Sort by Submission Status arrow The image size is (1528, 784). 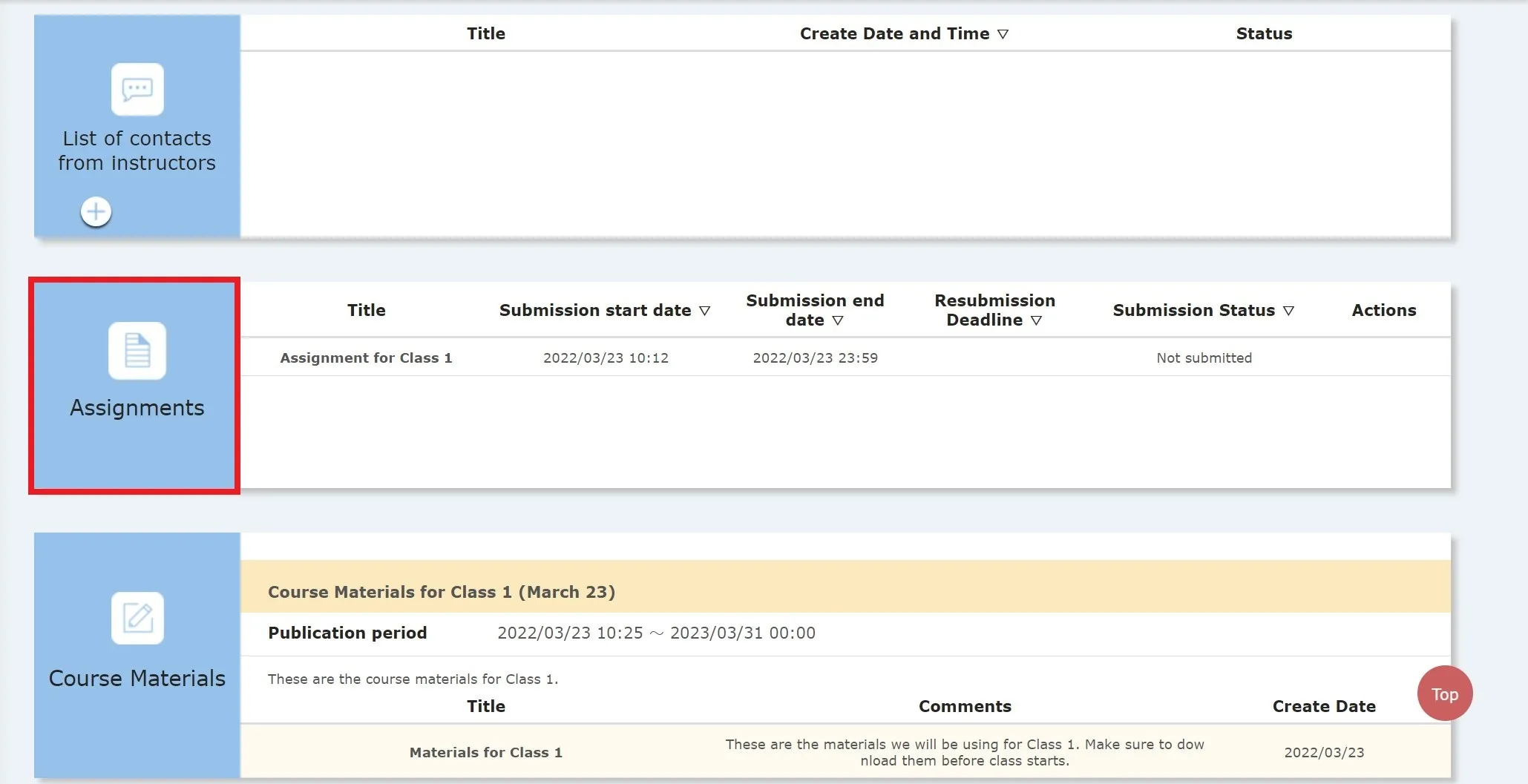(x=1288, y=311)
